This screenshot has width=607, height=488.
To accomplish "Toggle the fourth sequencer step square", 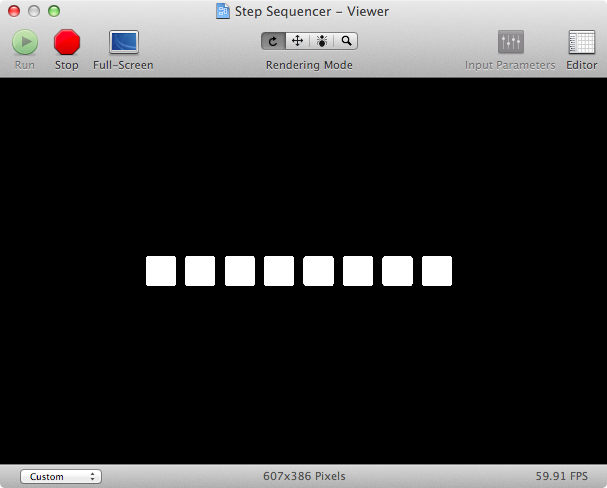I will point(279,271).
